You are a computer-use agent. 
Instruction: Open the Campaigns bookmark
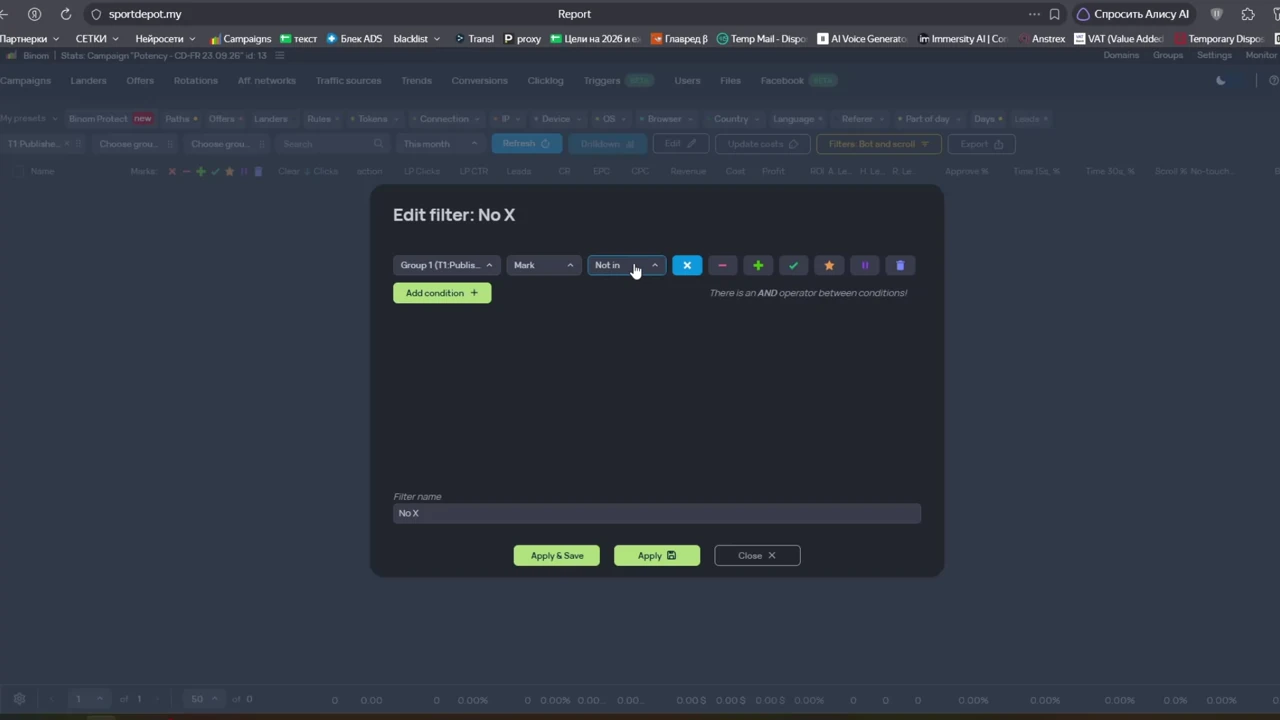pos(240,39)
